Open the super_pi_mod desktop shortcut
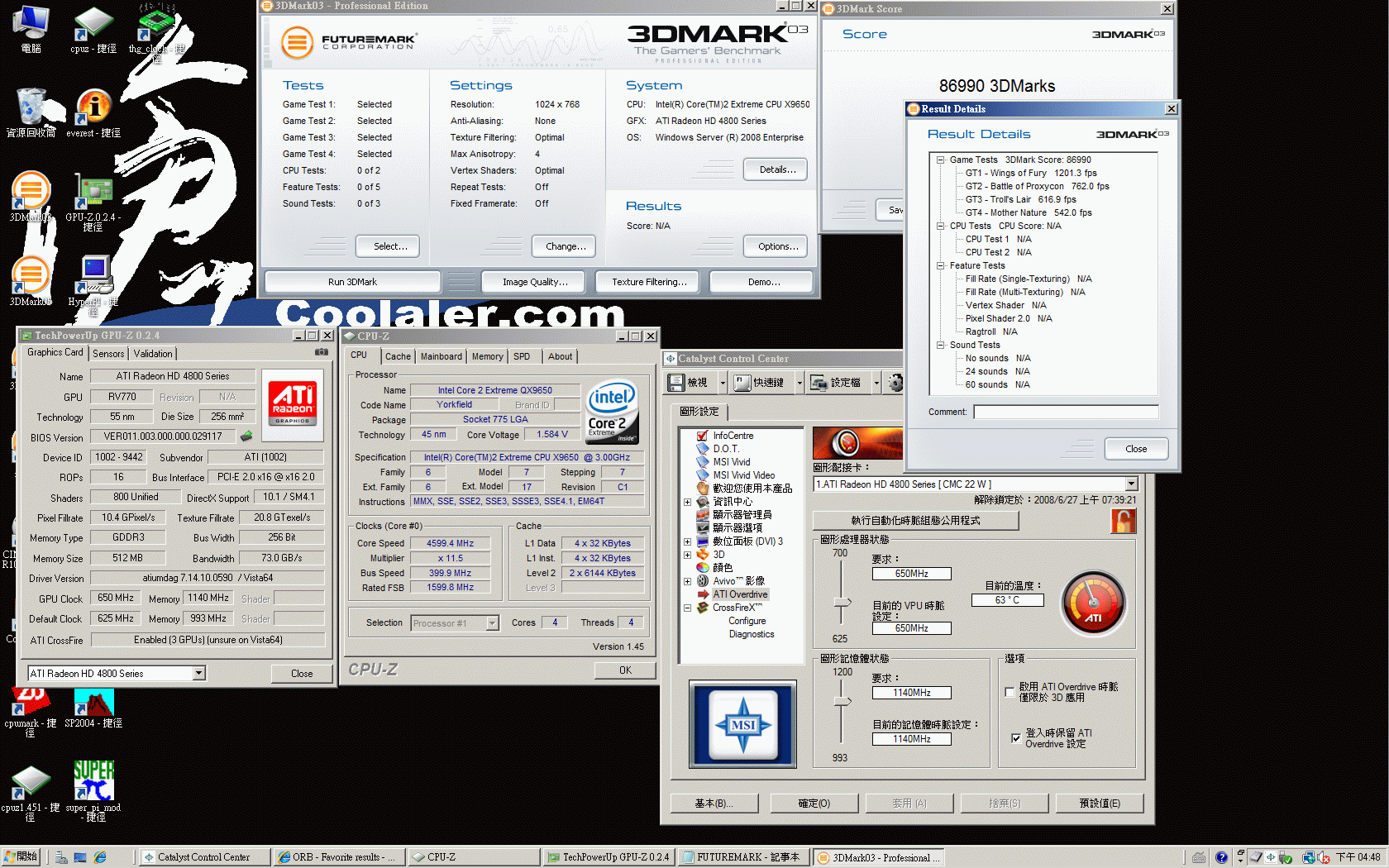Viewport: 1389px width, 868px height. coord(93,790)
